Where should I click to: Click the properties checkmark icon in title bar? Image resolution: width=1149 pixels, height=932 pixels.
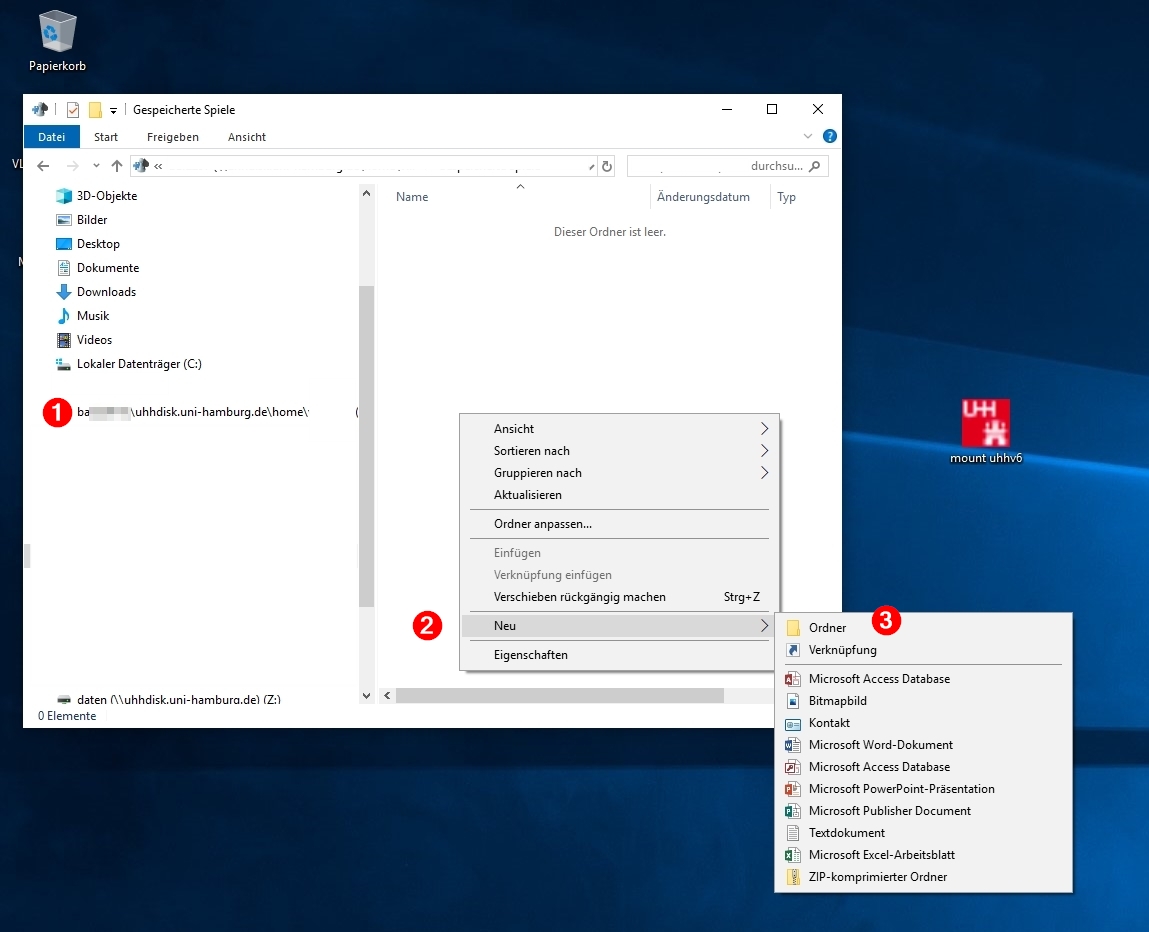[x=73, y=110]
